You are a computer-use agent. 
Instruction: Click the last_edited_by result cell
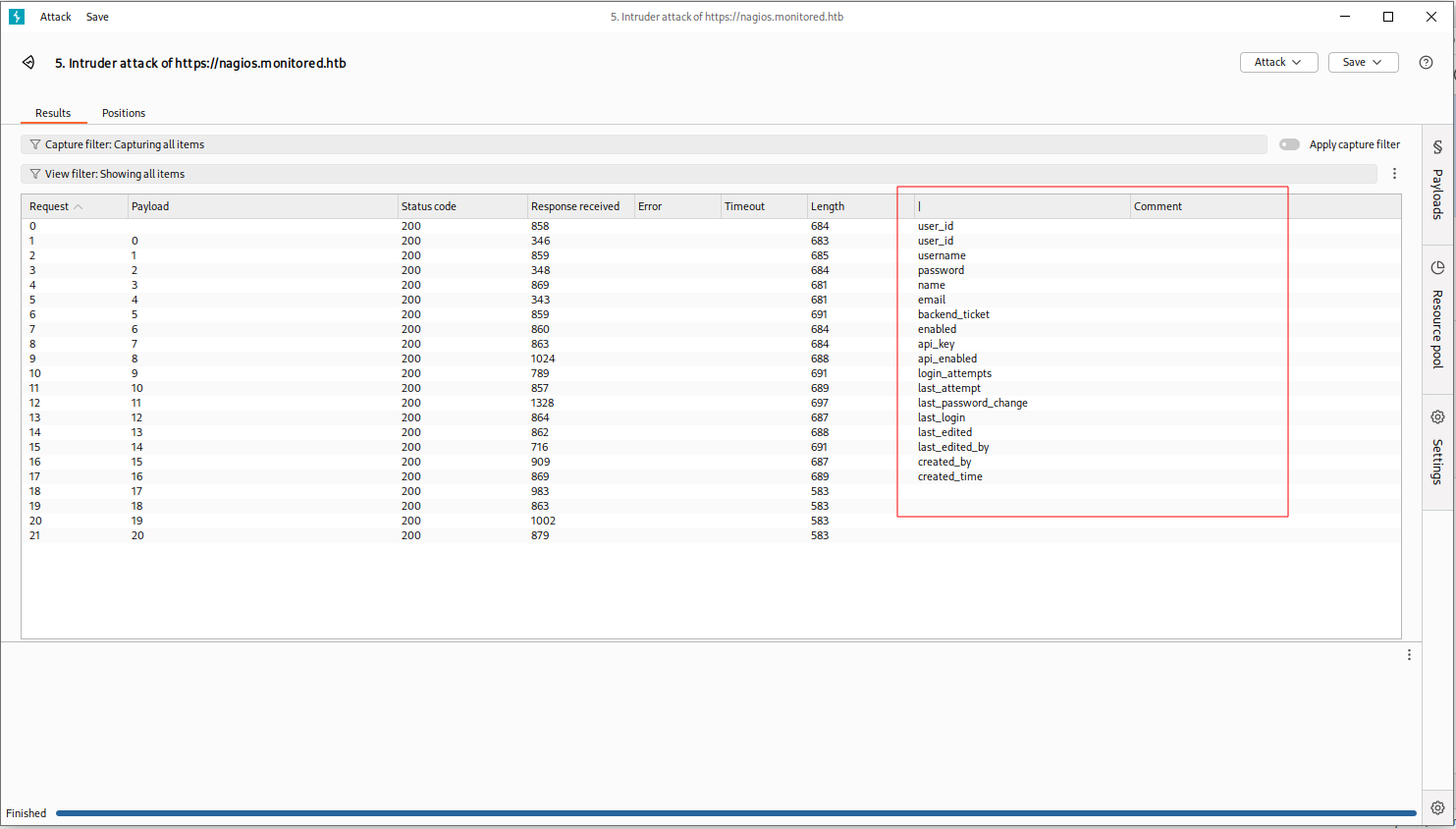pyautogui.click(x=953, y=447)
